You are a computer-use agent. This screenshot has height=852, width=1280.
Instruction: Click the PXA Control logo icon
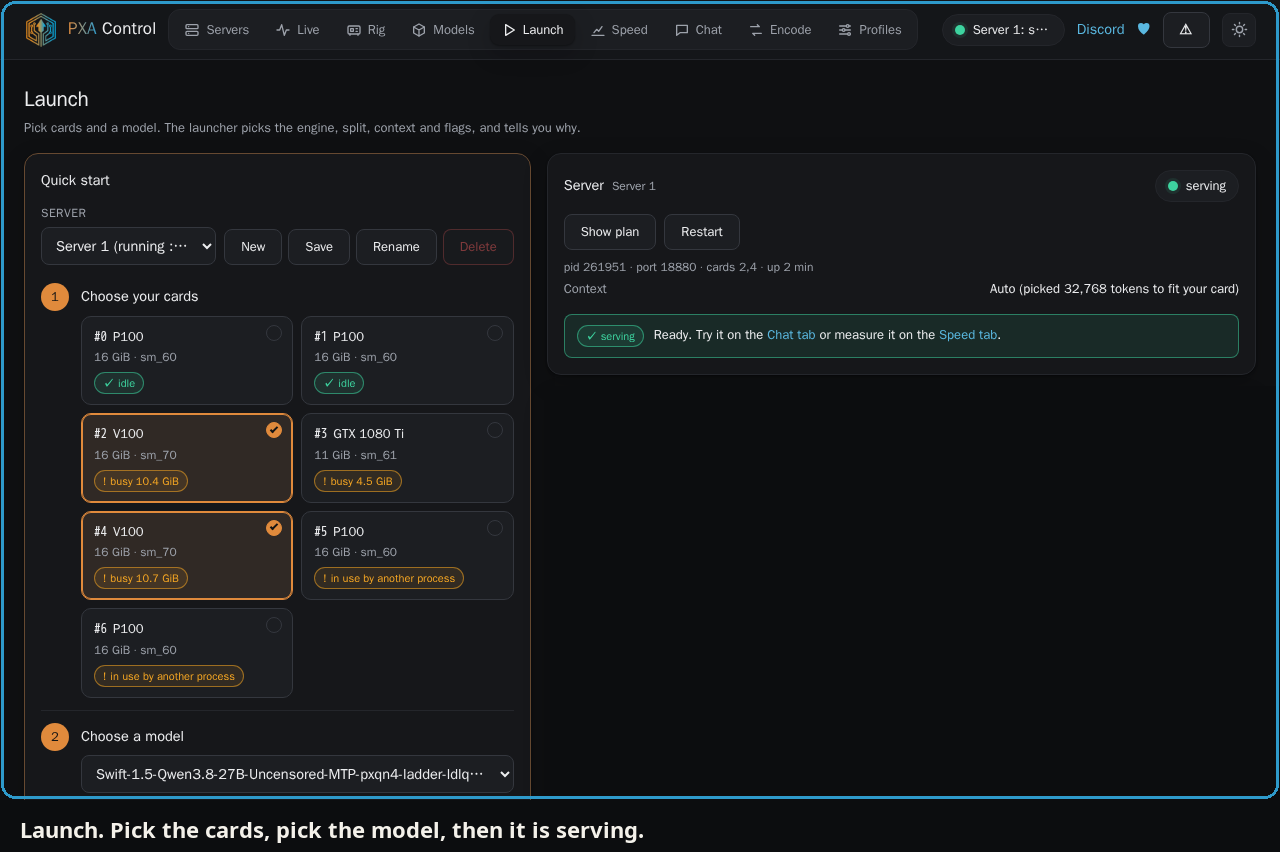41,30
